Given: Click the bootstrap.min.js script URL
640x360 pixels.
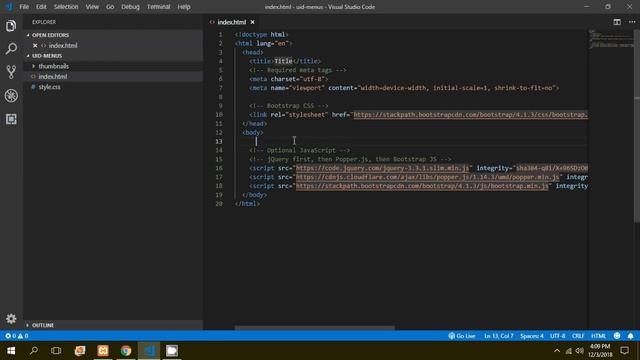Looking at the screenshot, I should (422, 186).
